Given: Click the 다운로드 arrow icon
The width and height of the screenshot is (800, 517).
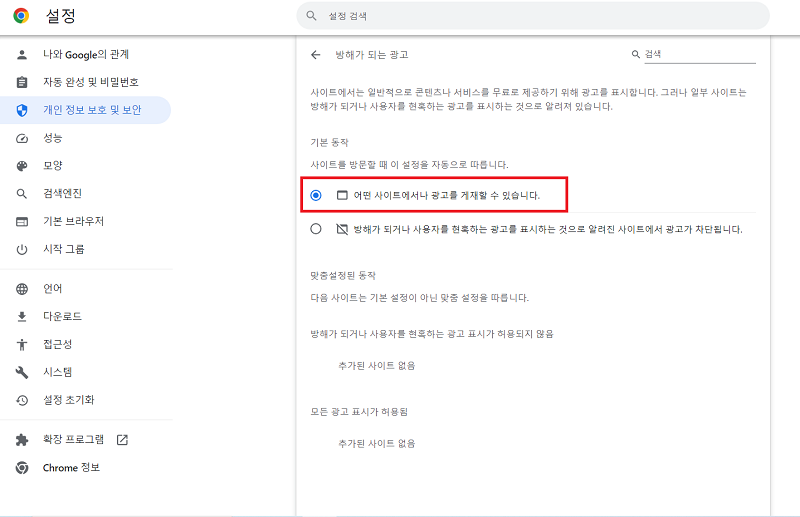Looking at the screenshot, I should click(x=22, y=317).
